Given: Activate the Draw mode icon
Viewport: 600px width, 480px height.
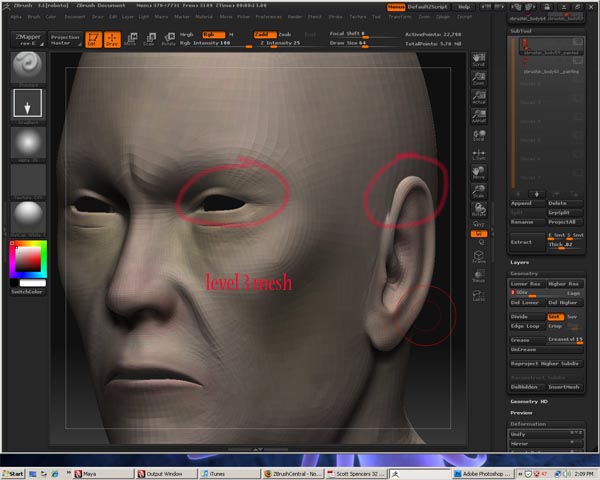Looking at the screenshot, I should (112, 39).
